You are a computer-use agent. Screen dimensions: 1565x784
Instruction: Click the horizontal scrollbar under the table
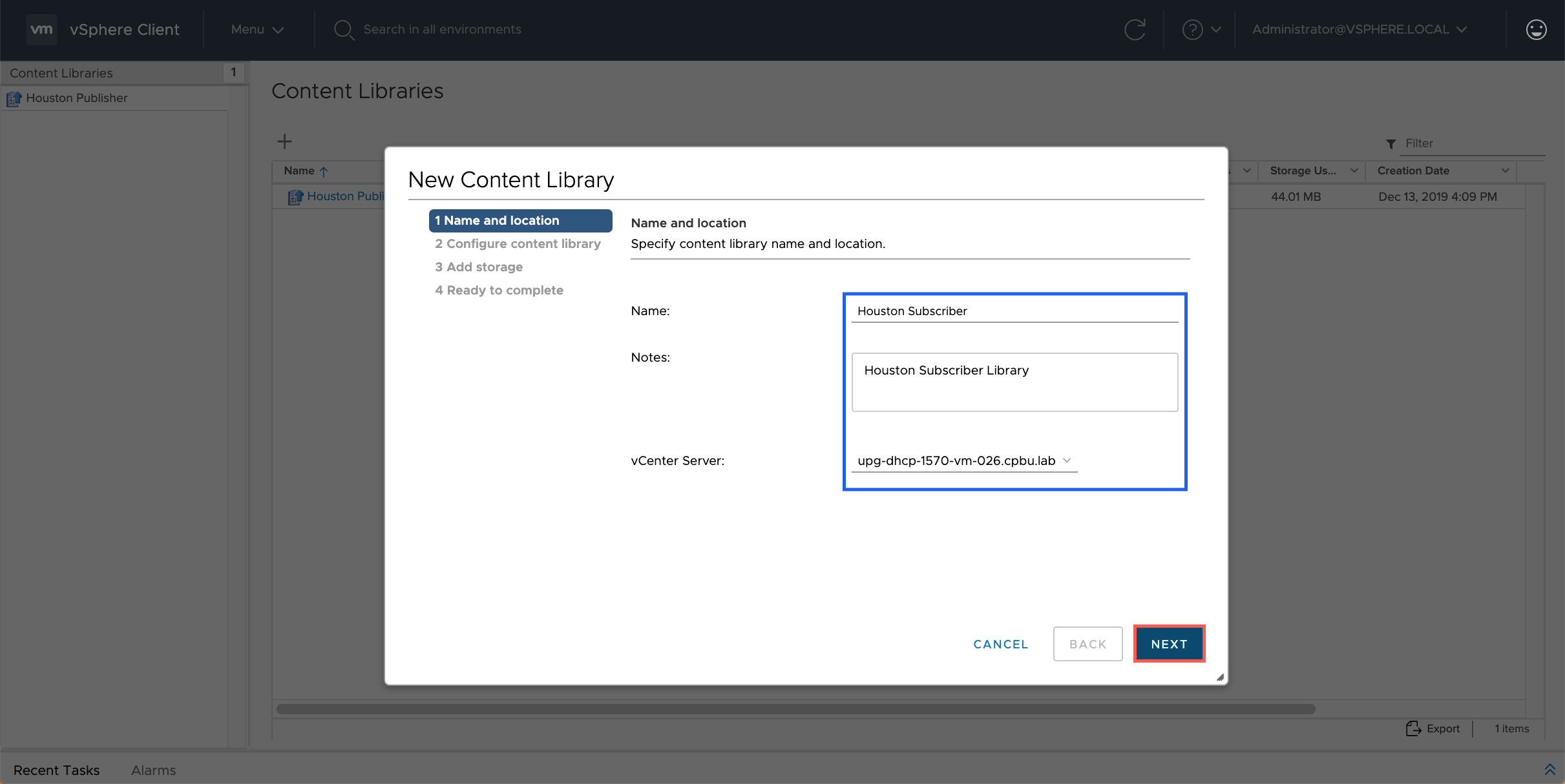pyautogui.click(x=795, y=709)
